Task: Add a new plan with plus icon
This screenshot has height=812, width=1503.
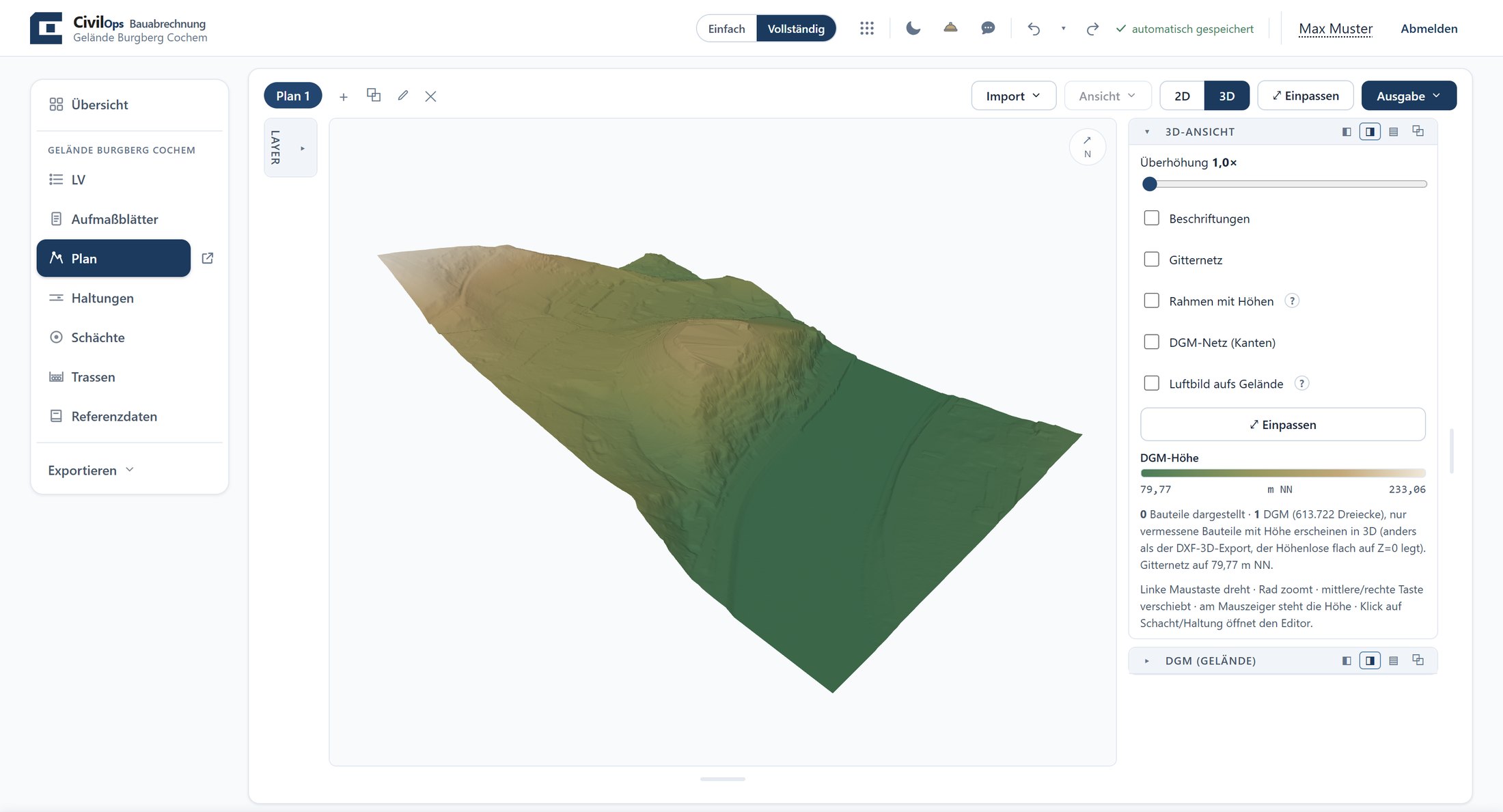Action: [344, 96]
